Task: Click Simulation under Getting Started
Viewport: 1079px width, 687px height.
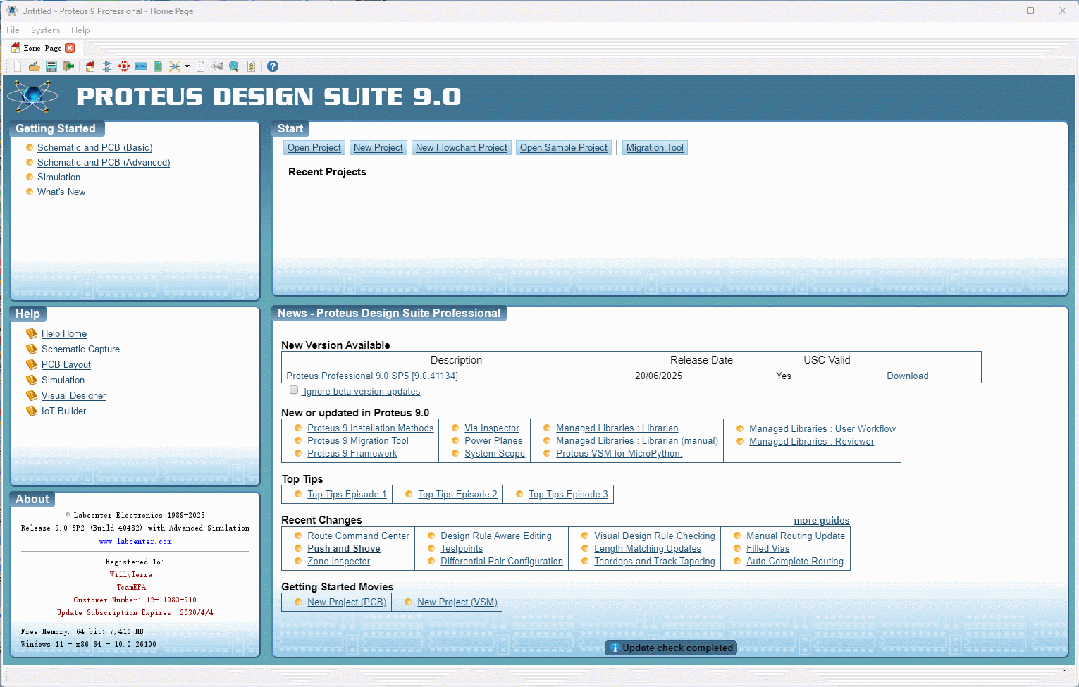Action: pyautogui.click(x=58, y=177)
